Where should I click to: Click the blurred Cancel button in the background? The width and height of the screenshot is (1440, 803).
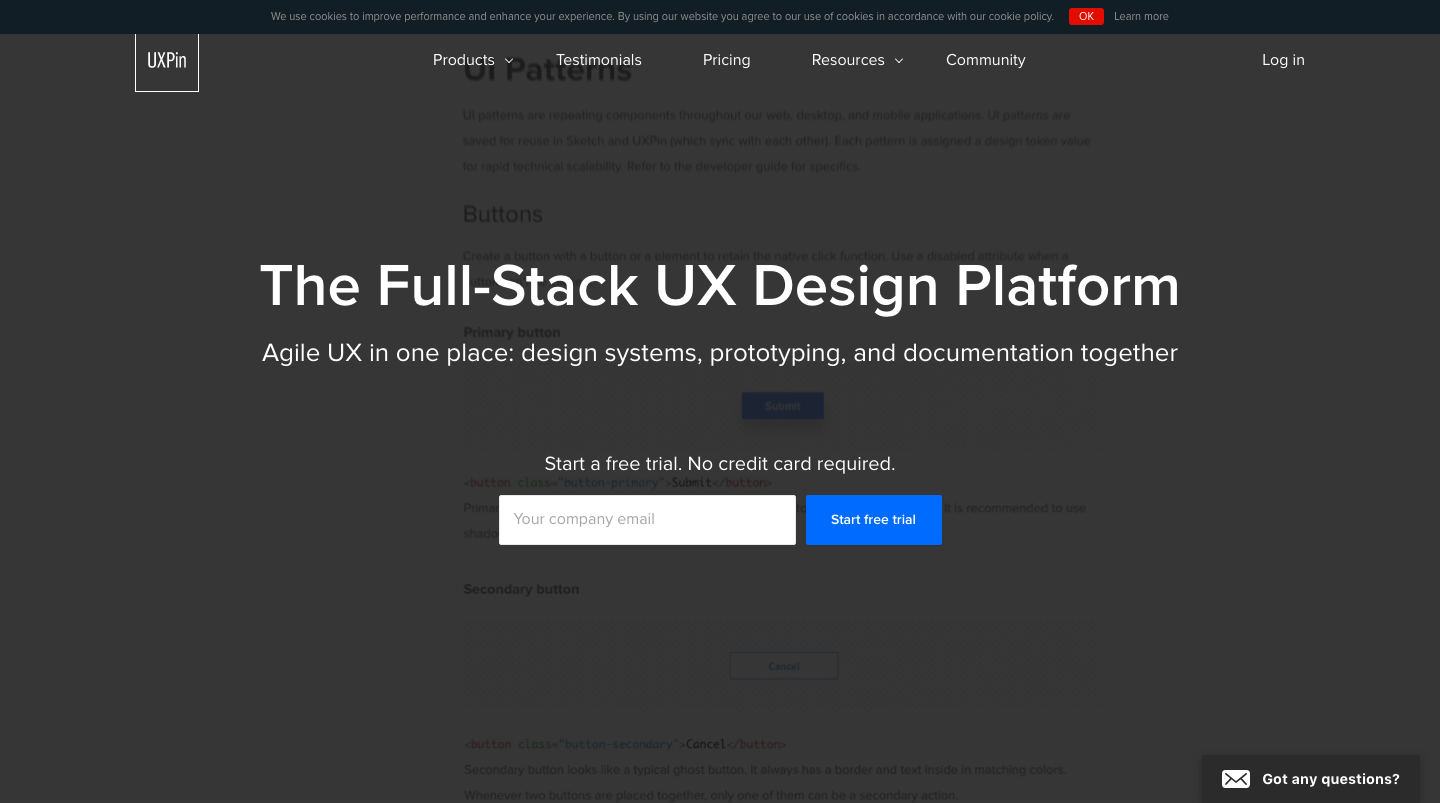tap(783, 666)
